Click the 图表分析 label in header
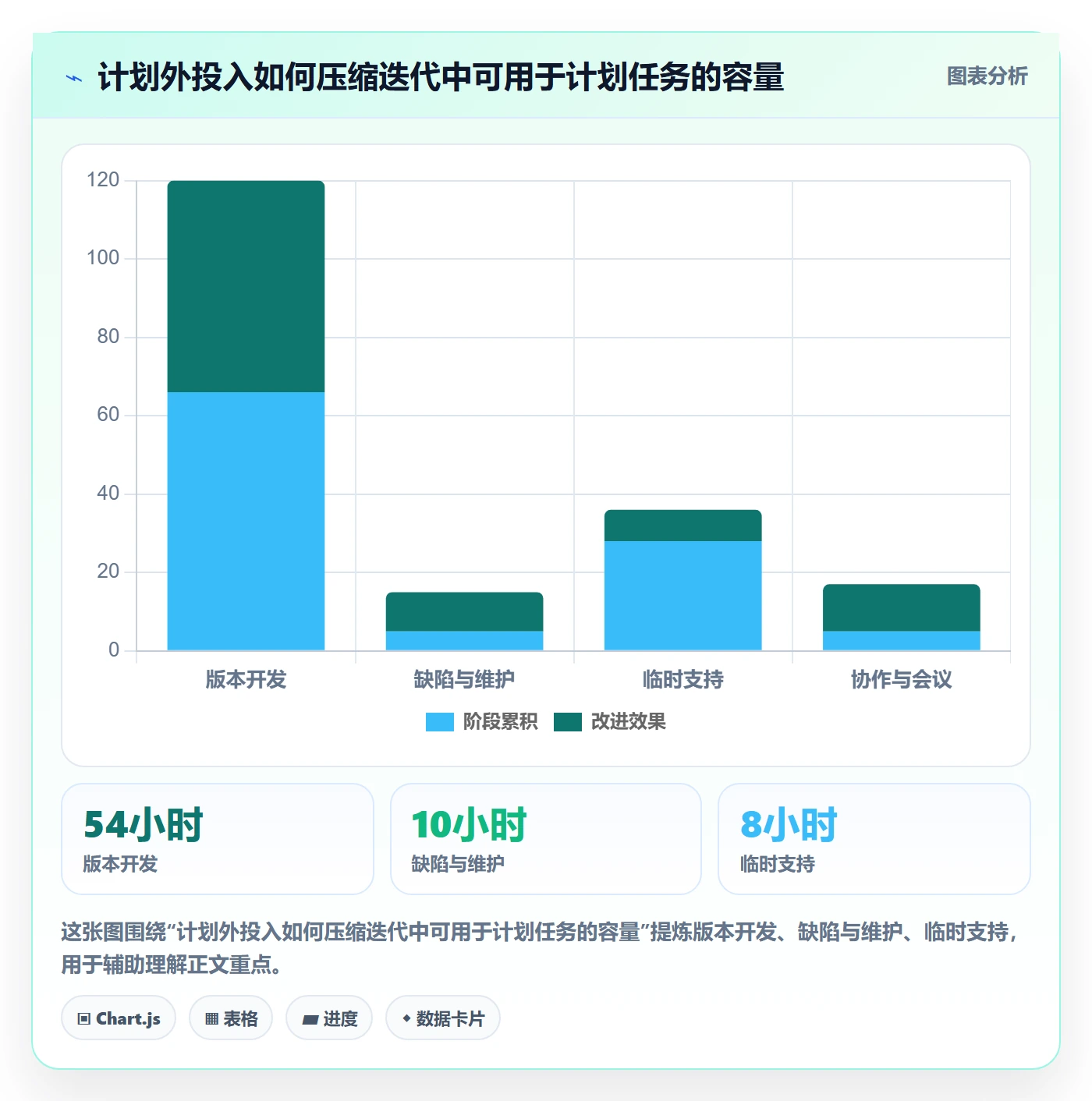Screen dimensions: 1092x1101 coord(987,76)
